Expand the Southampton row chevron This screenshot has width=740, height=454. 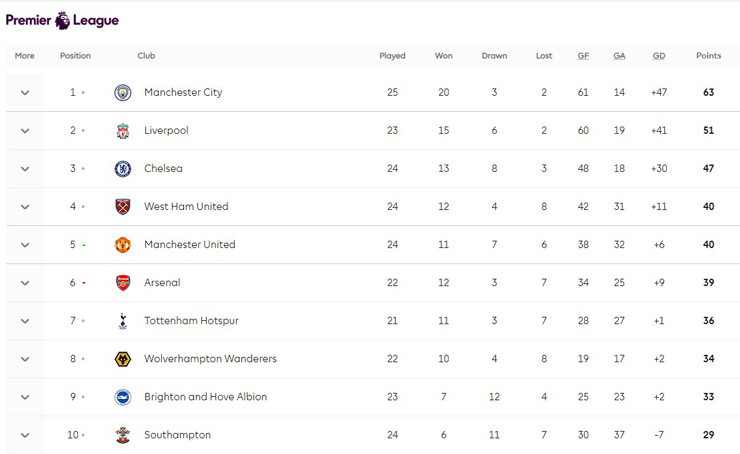coord(25,435)
